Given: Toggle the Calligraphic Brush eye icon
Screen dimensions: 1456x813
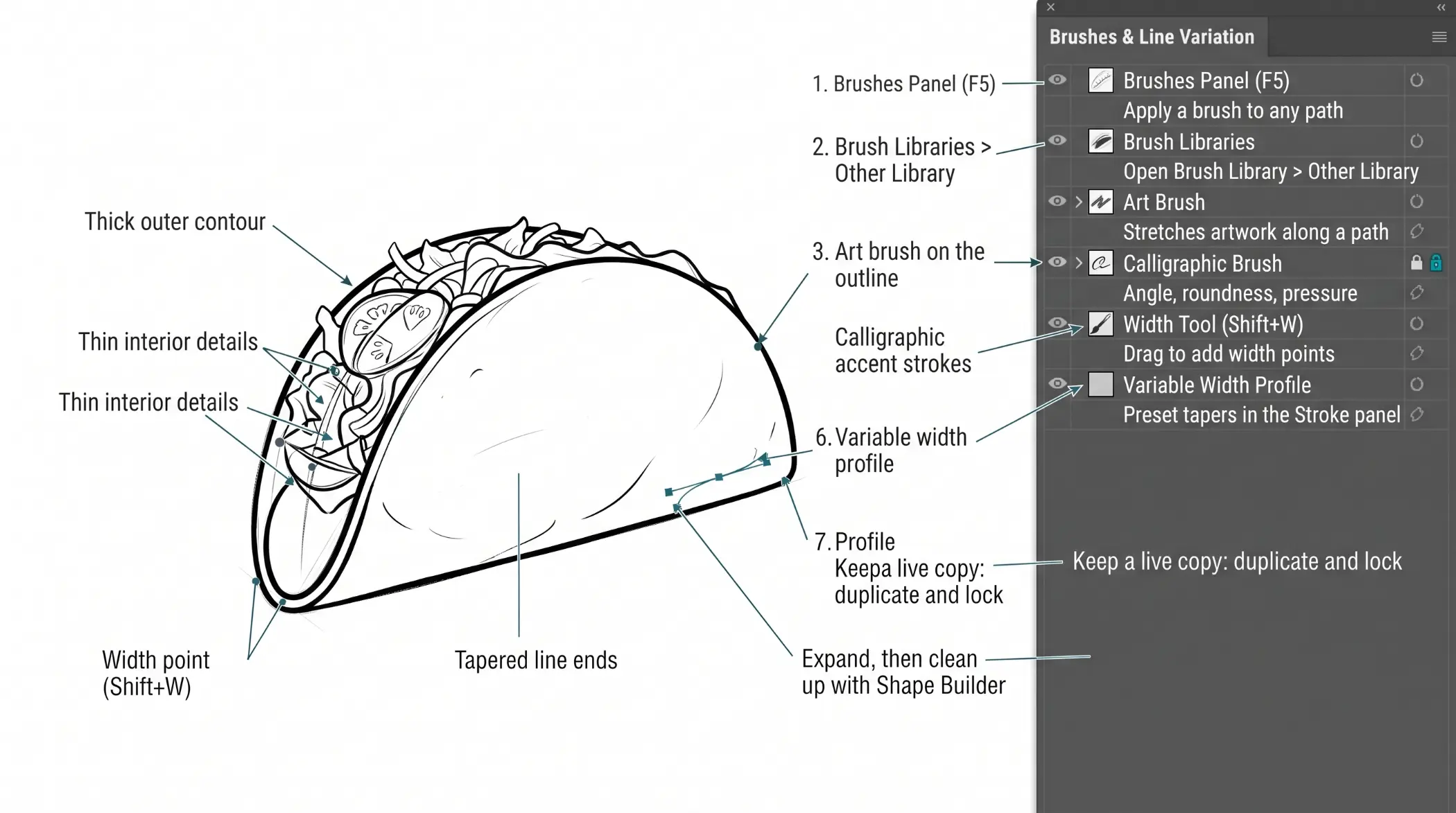Looking at the screenshot, I should pos(1057,262).
